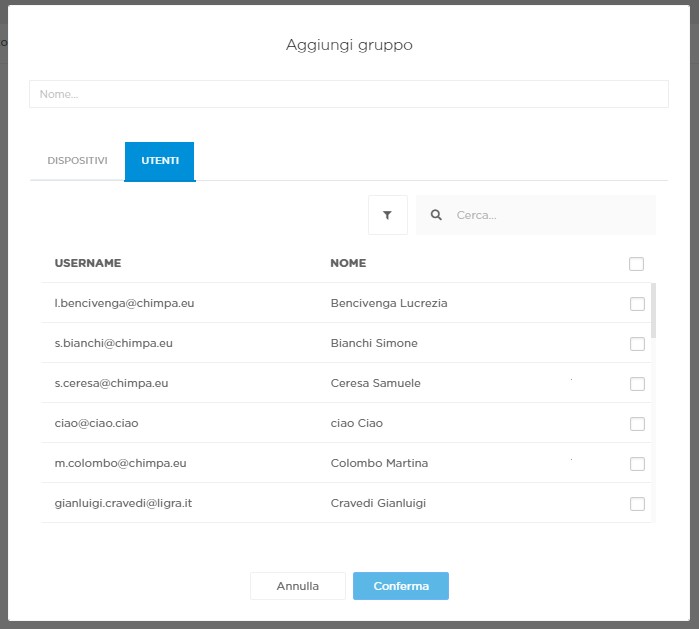Click the Nome column header

pos(348,263)
